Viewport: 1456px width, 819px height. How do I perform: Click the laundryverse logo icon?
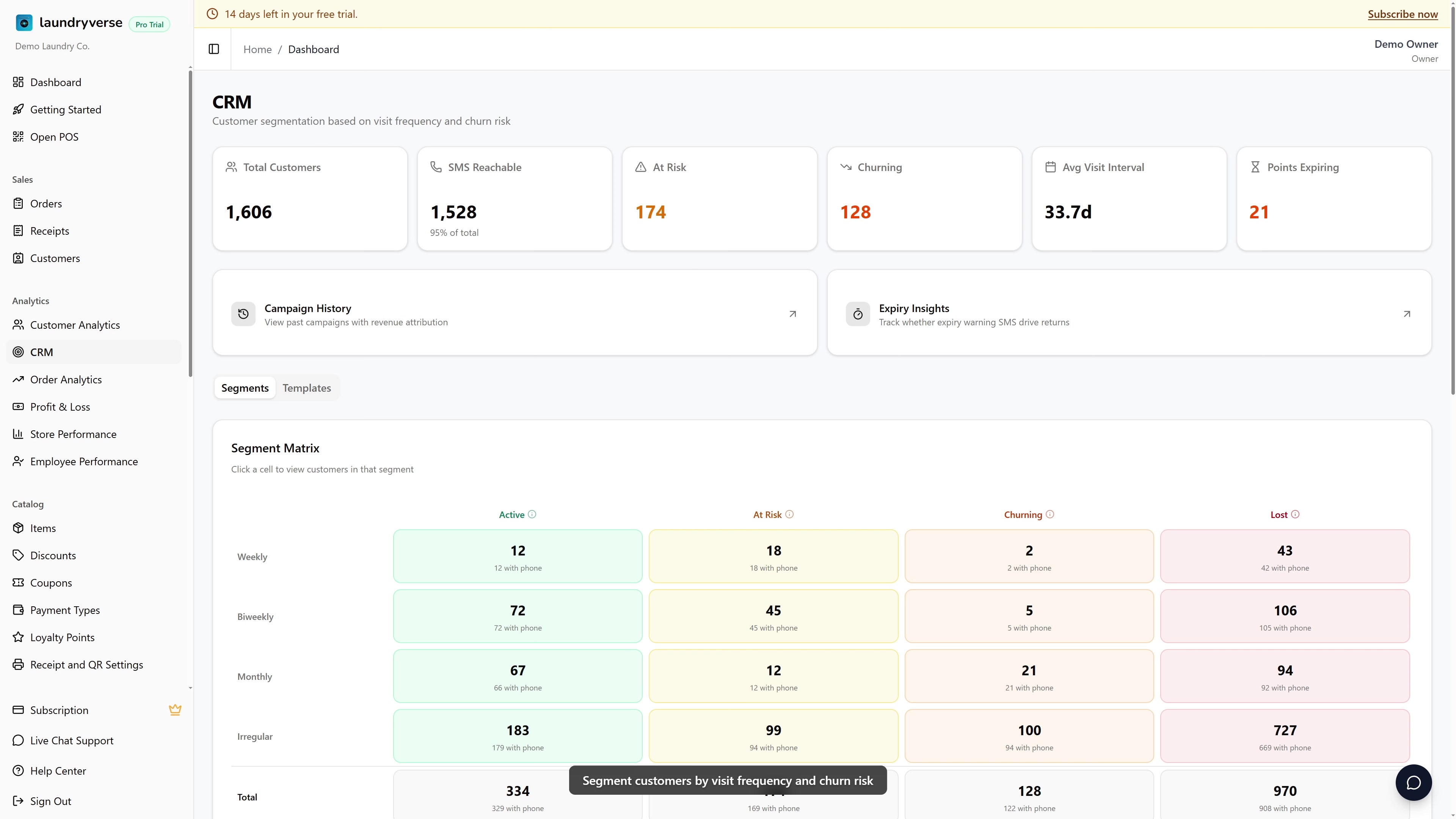[24, 23]
